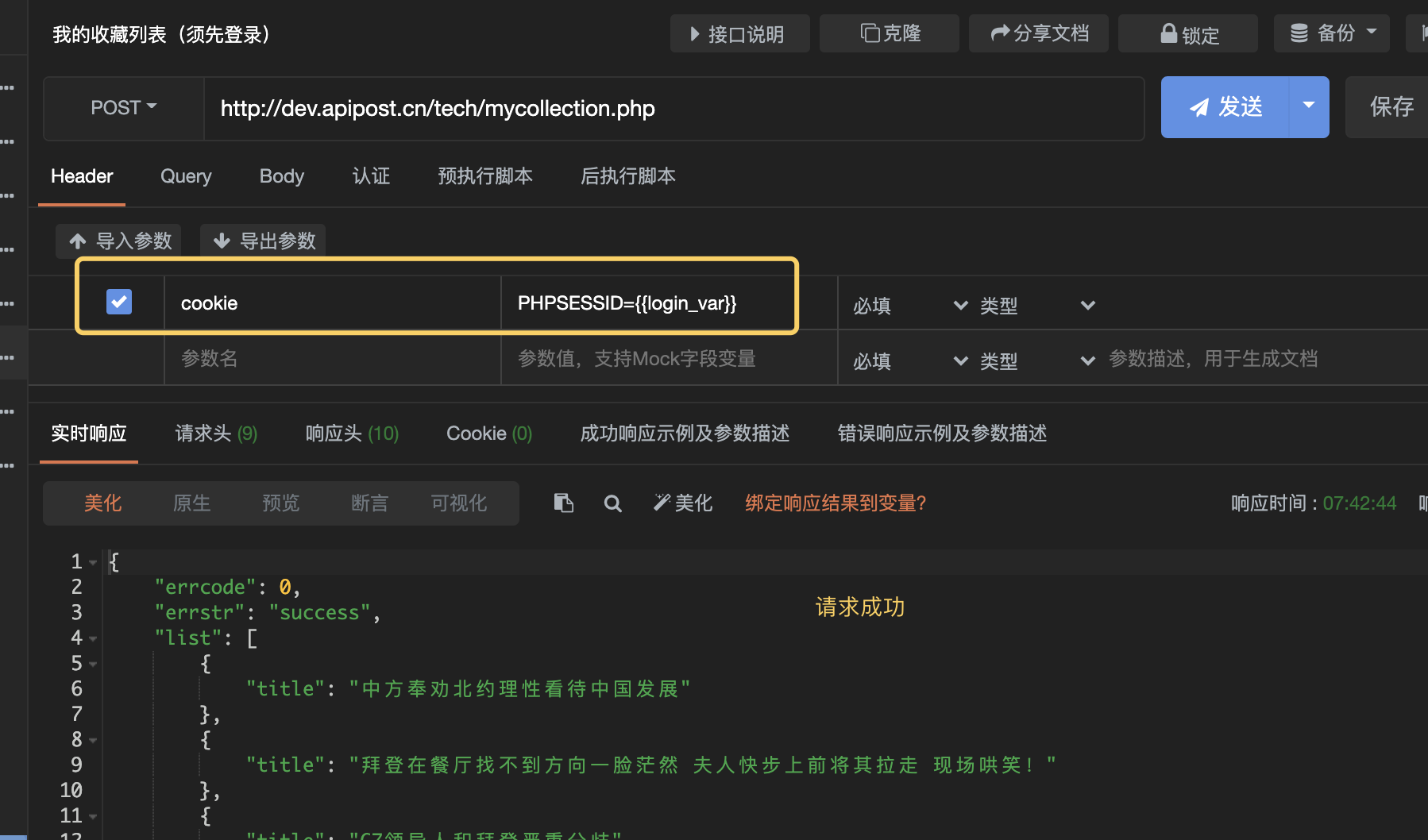This screenshot has width=1428, height=840.
Task: Select the 预览 preview view mode
Action: click(281, 503)
